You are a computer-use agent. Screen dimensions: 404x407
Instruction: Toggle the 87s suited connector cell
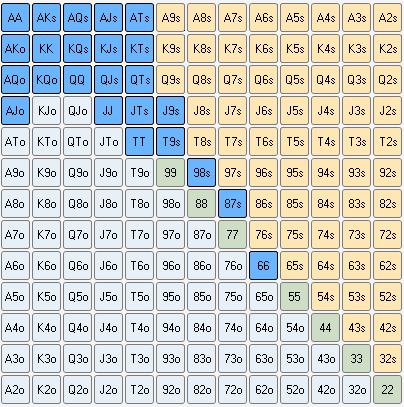(x=232, y=204)
